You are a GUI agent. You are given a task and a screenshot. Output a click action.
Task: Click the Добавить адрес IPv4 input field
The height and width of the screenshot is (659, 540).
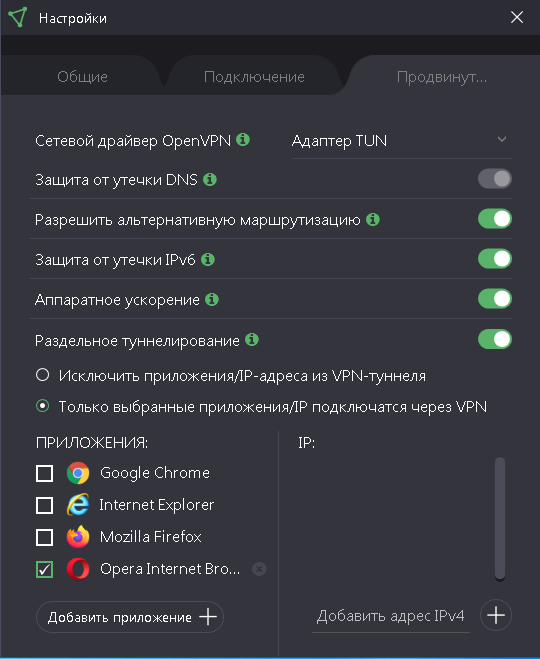pyautogui.click(x=390, y=616)
